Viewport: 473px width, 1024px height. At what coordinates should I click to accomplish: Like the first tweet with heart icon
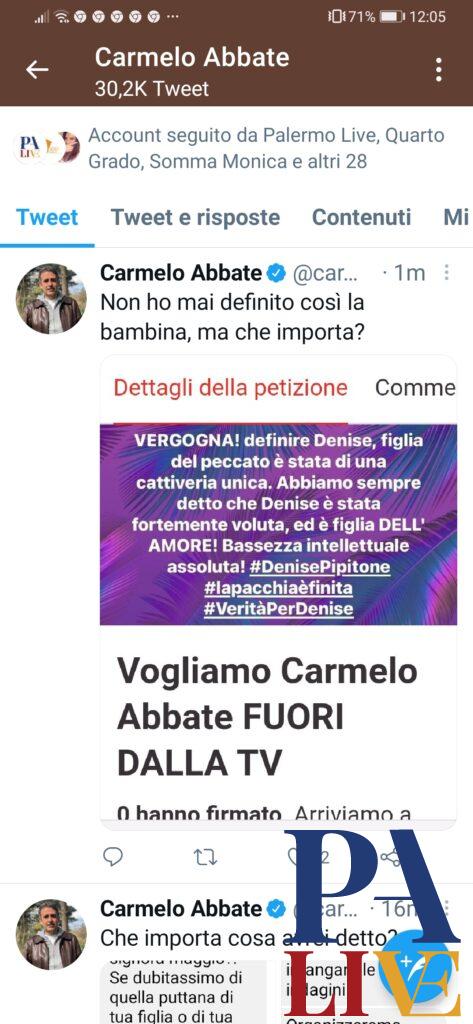click(297, 856)
